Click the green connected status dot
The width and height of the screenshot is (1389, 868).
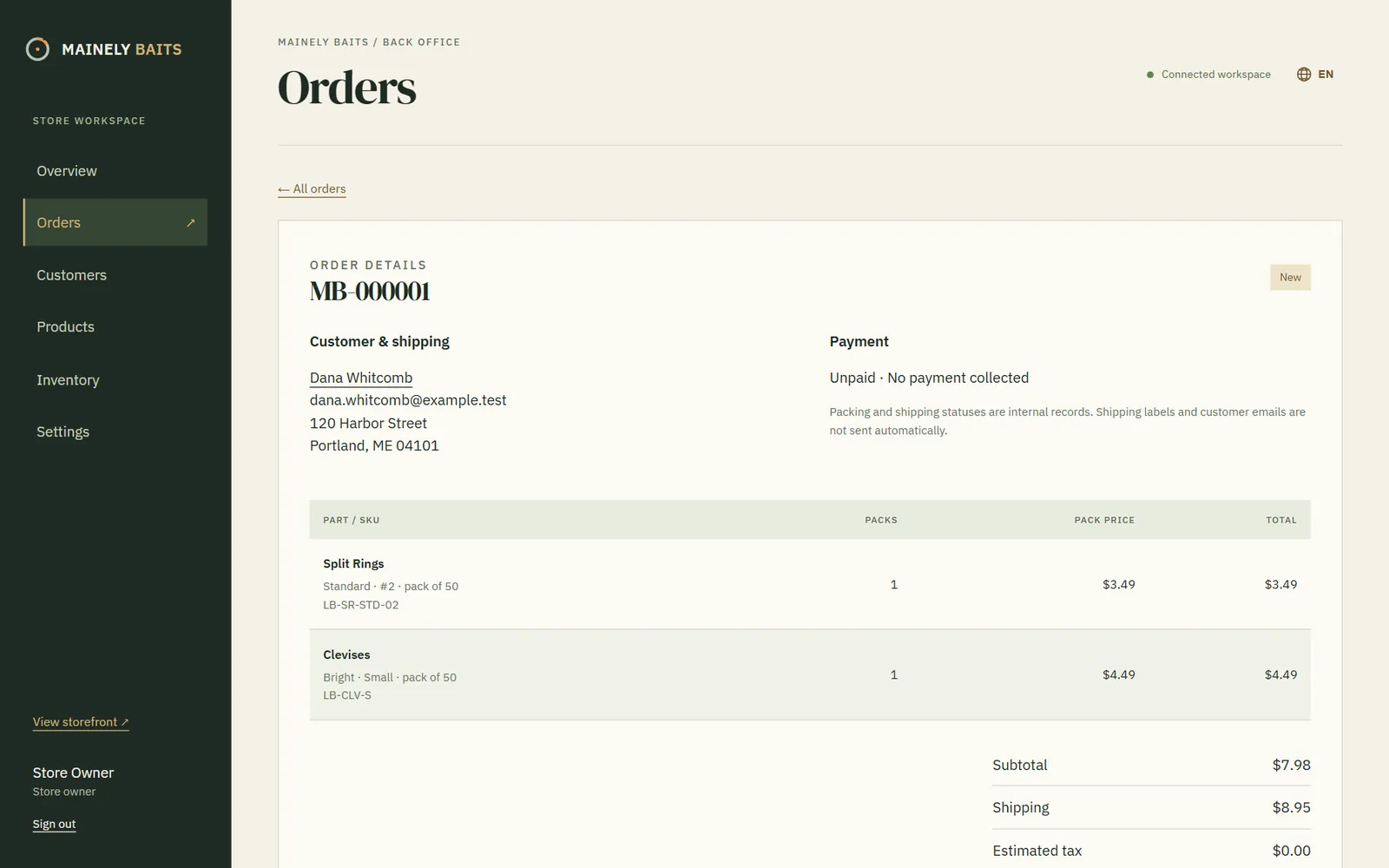1150,75
